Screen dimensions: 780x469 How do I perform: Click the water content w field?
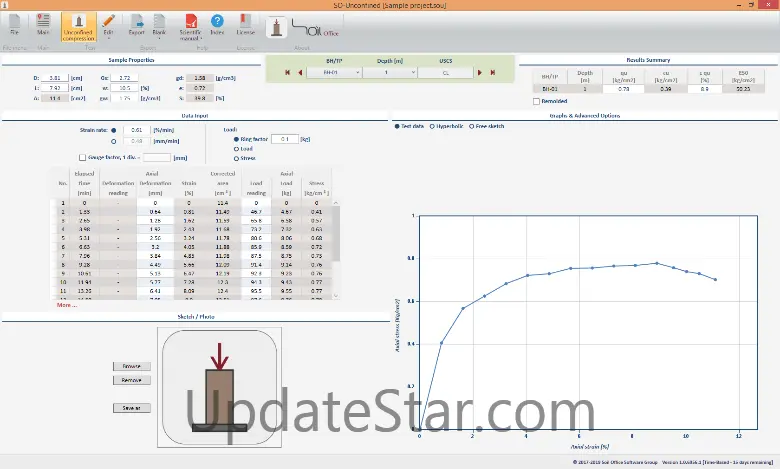point(124,88)
